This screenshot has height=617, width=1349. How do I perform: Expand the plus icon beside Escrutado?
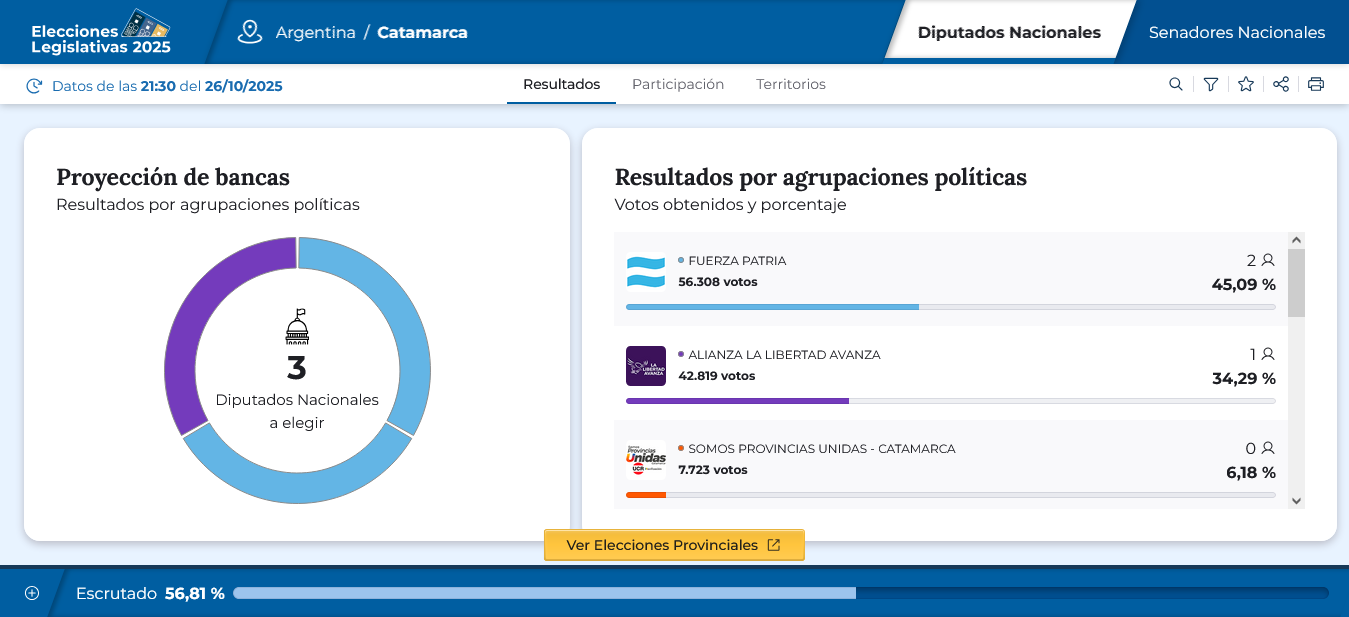32,593
